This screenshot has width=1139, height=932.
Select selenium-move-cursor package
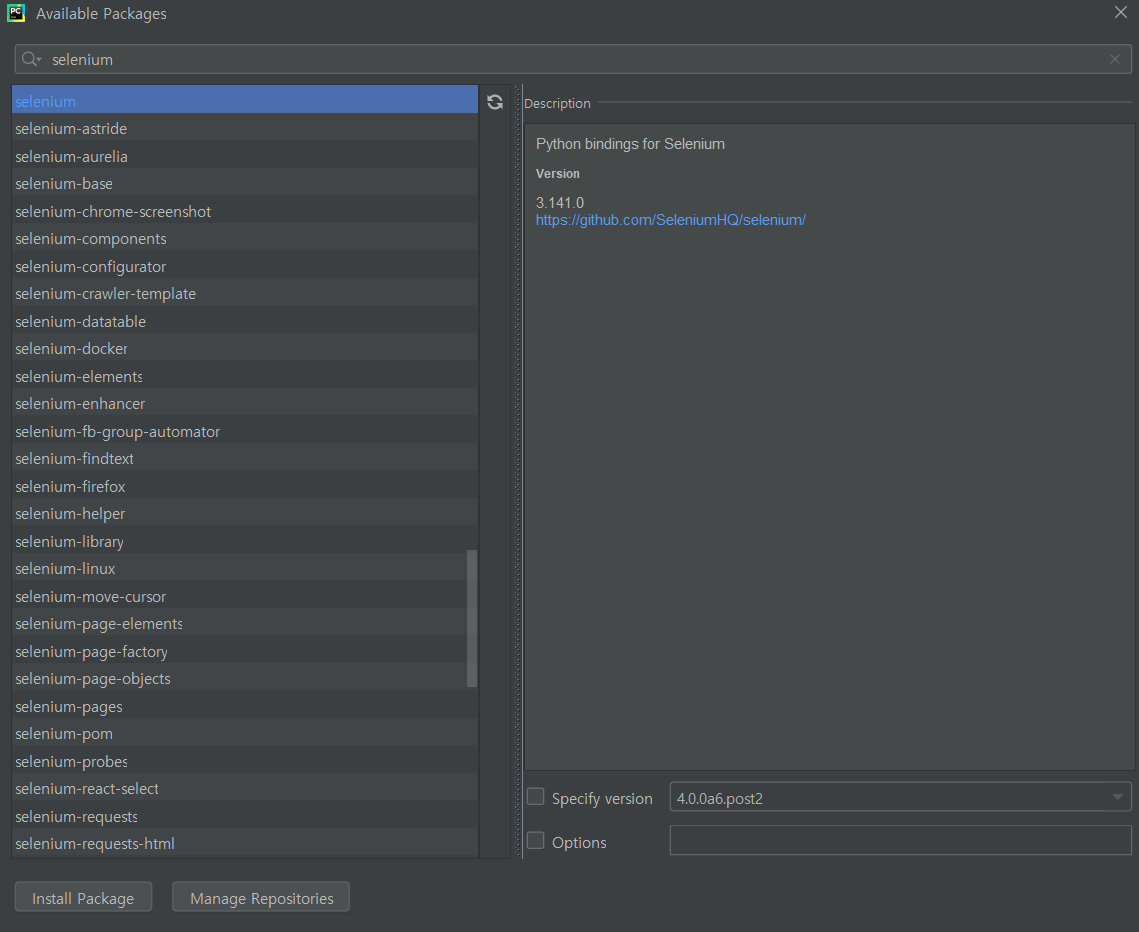pos(245,596)
